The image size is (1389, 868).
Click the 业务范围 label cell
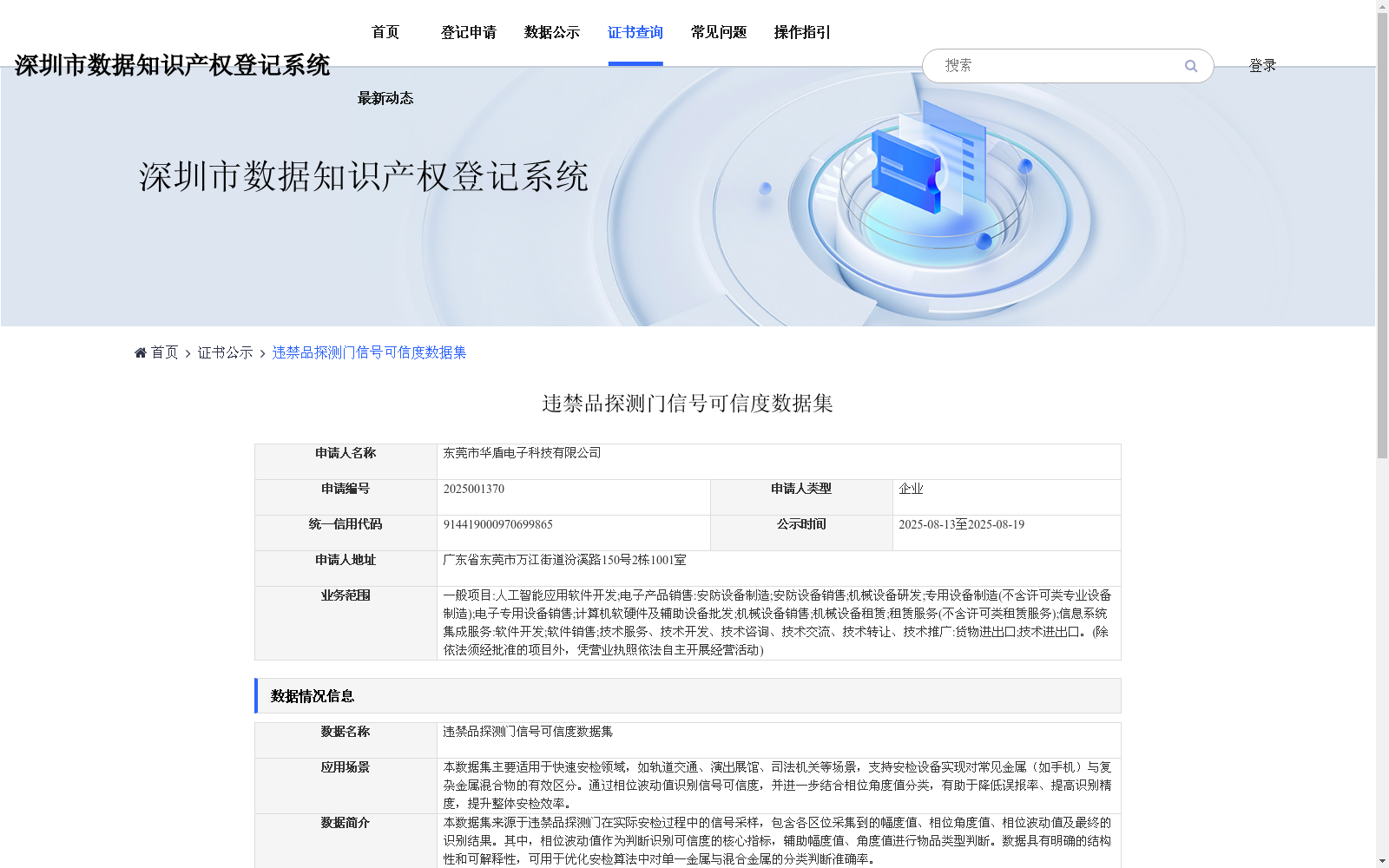[x=346, y=623]
